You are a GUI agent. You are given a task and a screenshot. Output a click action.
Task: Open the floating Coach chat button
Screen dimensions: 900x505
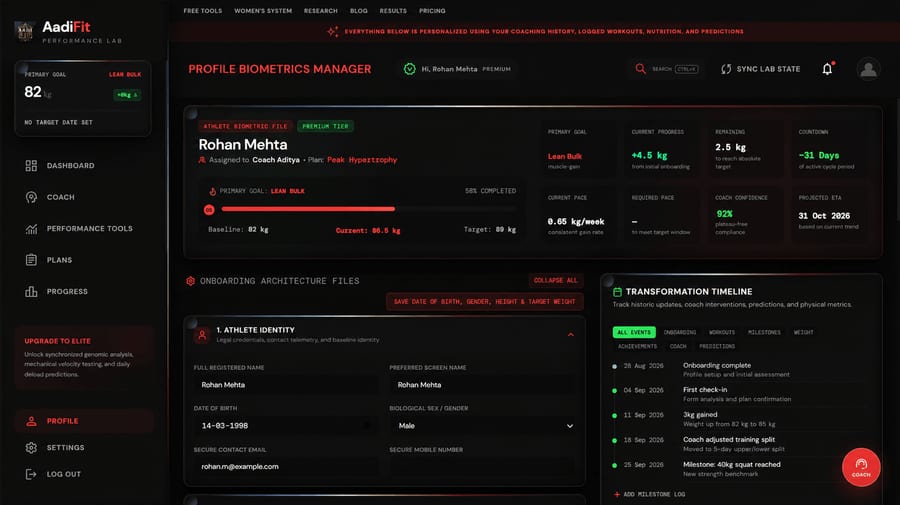tap(861, 467)
